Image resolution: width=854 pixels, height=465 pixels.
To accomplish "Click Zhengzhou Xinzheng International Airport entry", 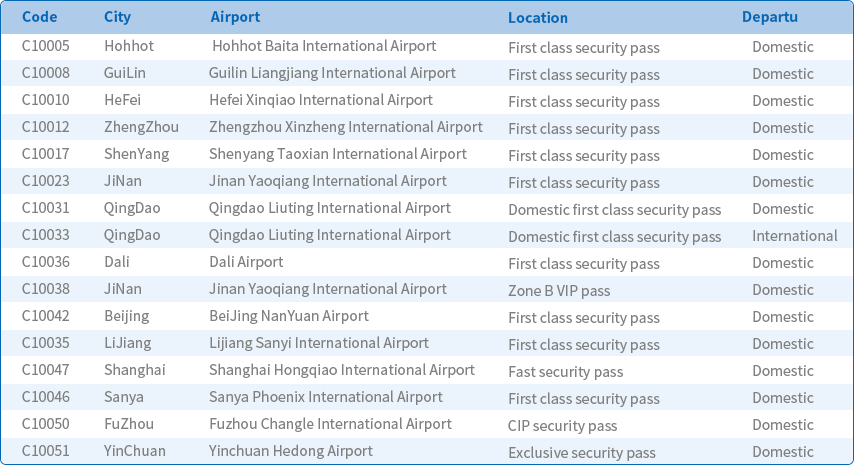I will point(345,127).
